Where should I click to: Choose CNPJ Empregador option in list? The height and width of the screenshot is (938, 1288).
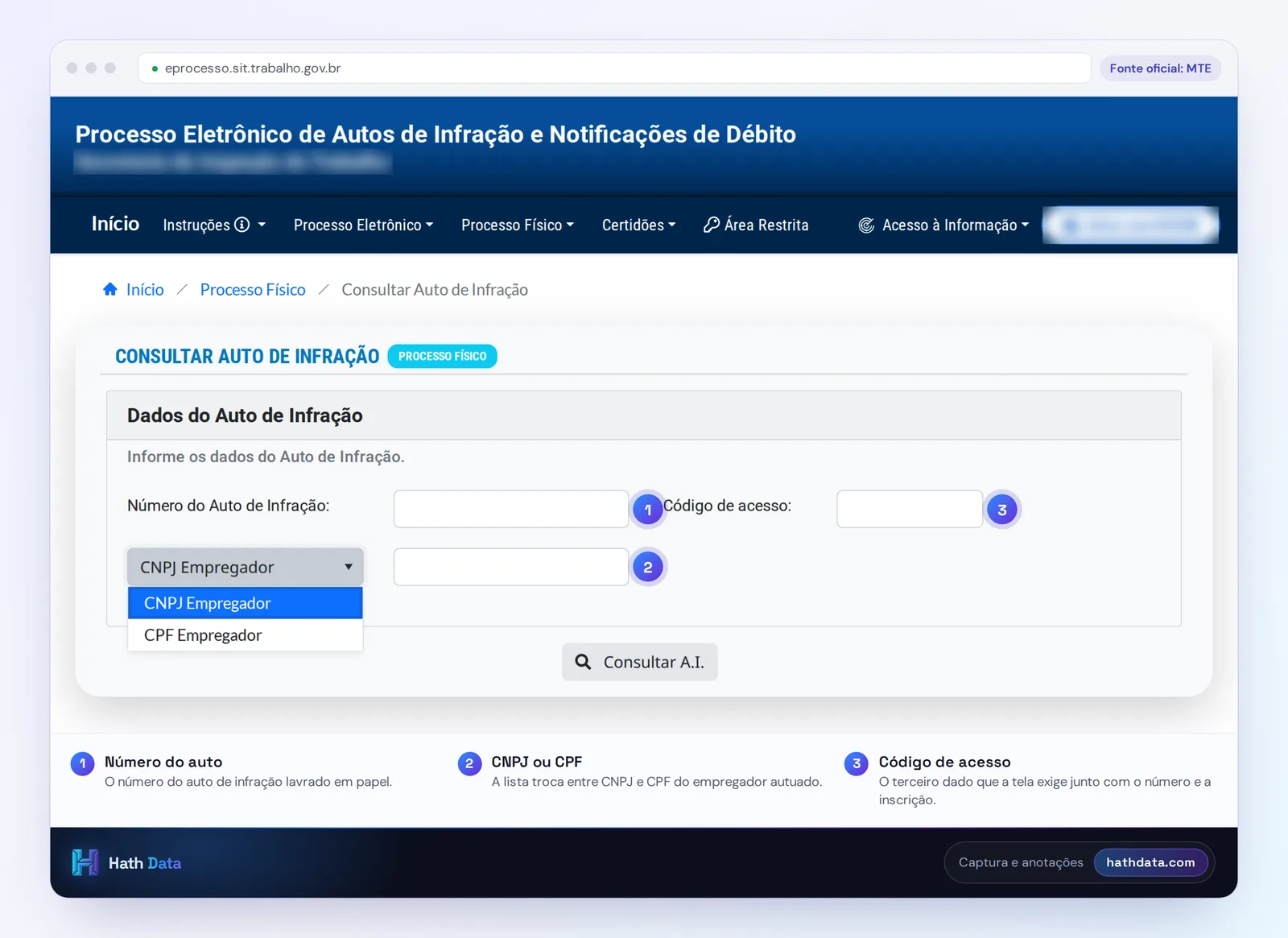tap(246, 603)
